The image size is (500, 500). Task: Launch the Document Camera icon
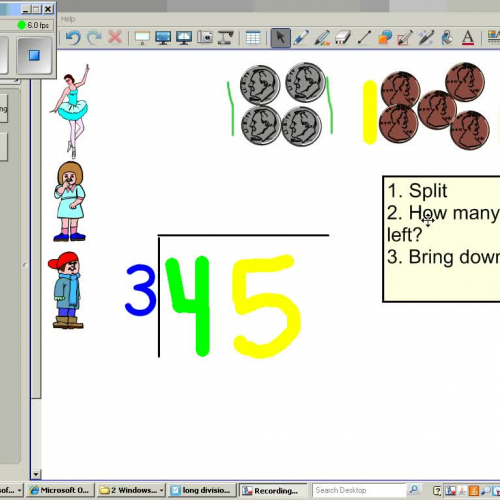[226, 37]
